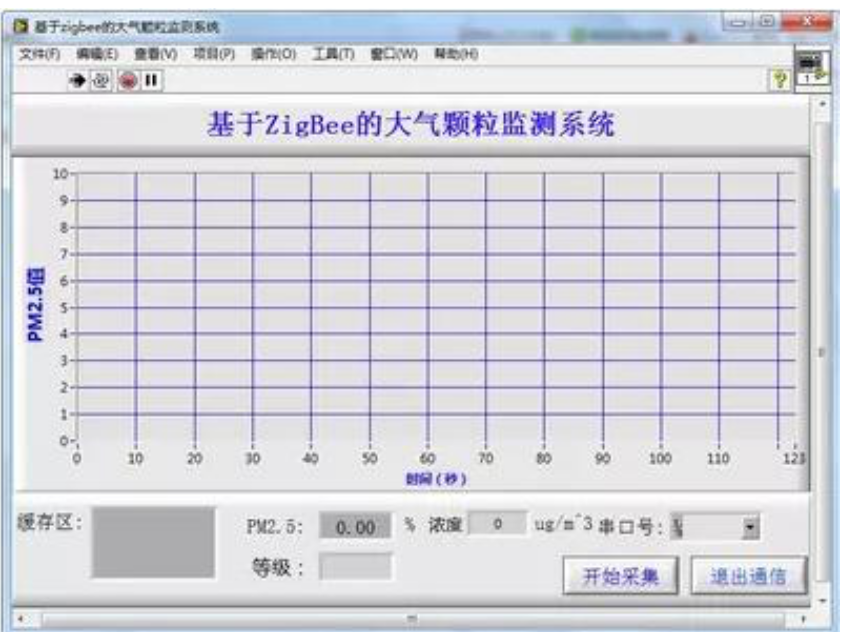Open the 工具(T) menu
This screenshot has width=847, height=632.
pos(333,53)
